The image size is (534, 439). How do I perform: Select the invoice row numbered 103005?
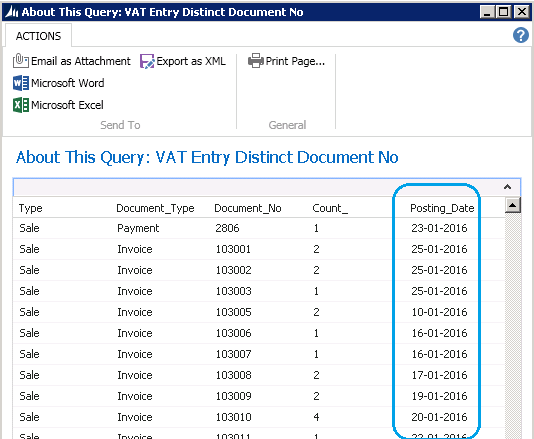click(x=259, y=312)
